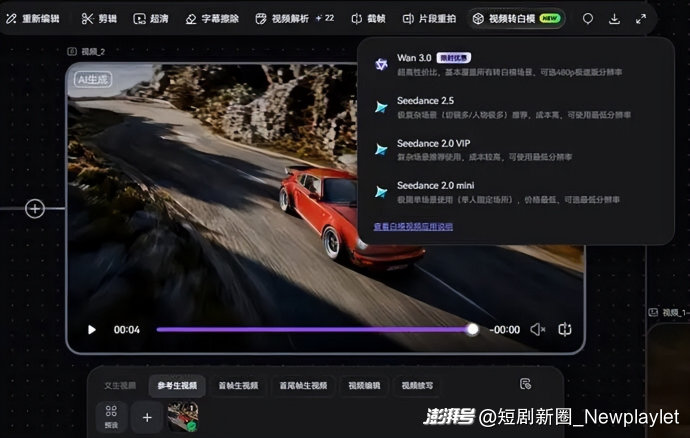
Task: Select the red car reference thumbnail
Action: (x=183, y=416)
